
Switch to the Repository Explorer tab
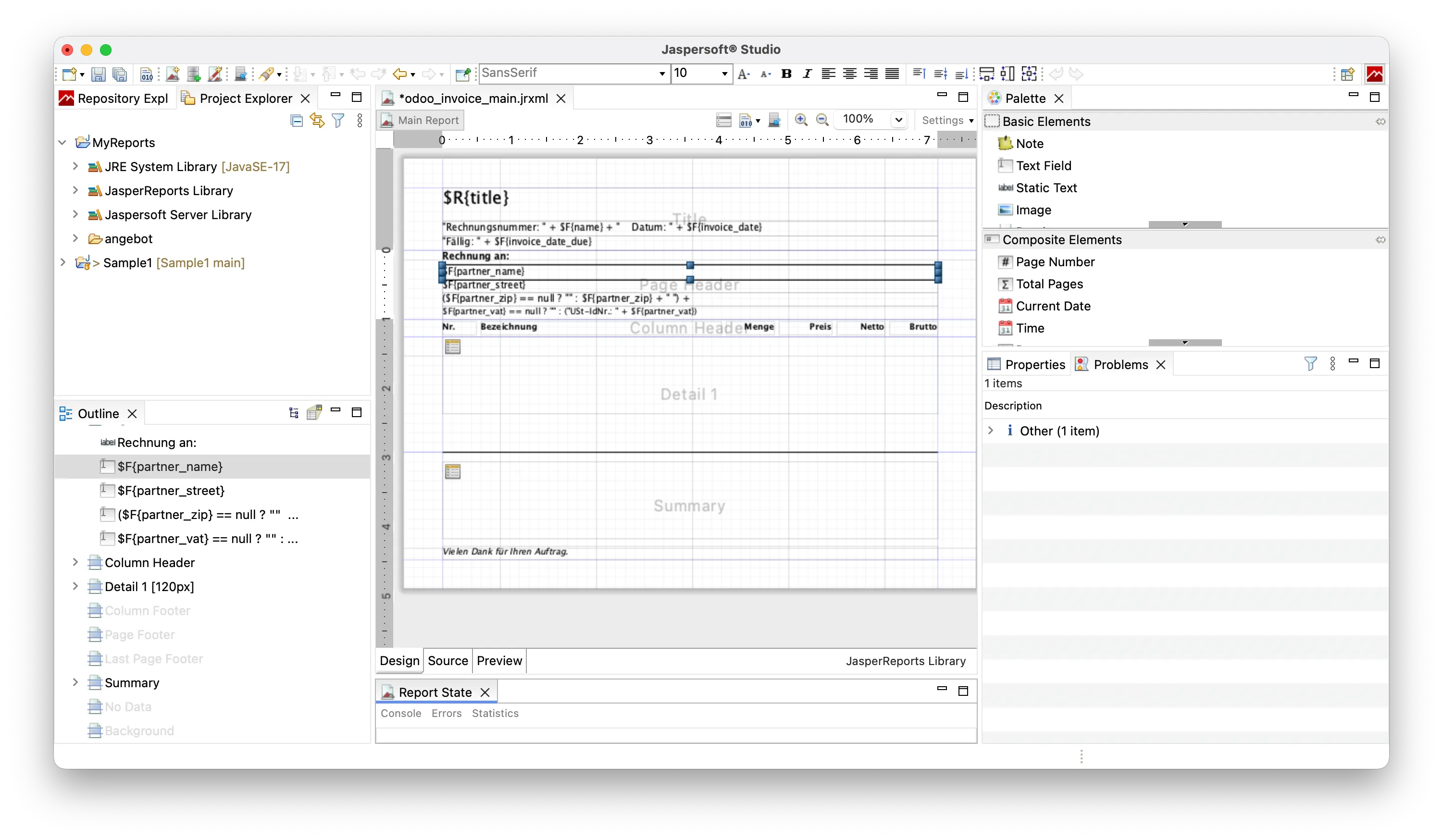coord(114,99)
